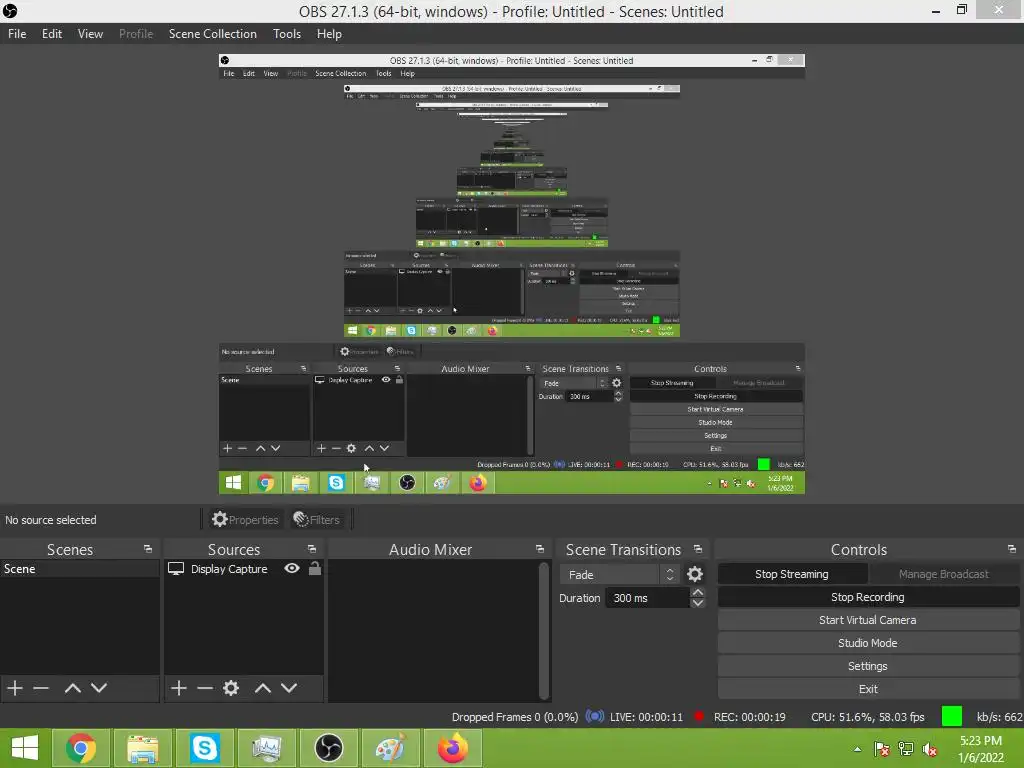Move source down arrow in Sources panel

289,688
